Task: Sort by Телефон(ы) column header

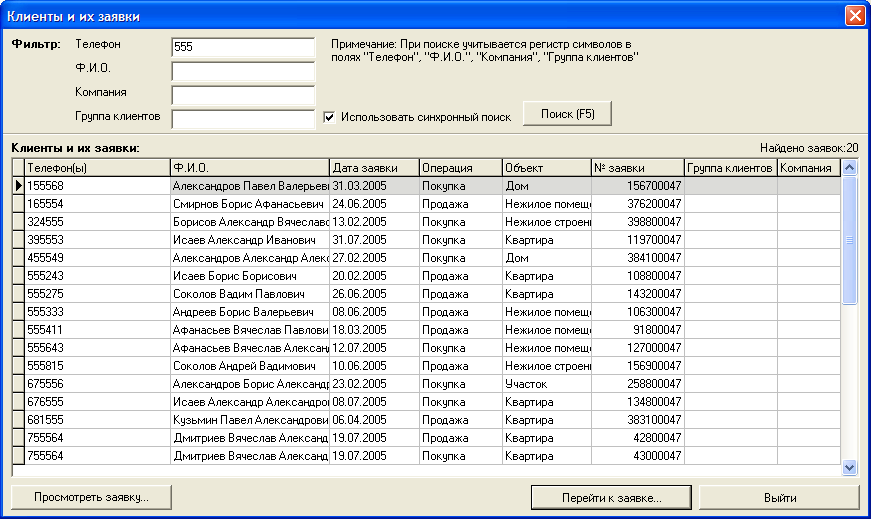Action: click(x=97, y=168)
